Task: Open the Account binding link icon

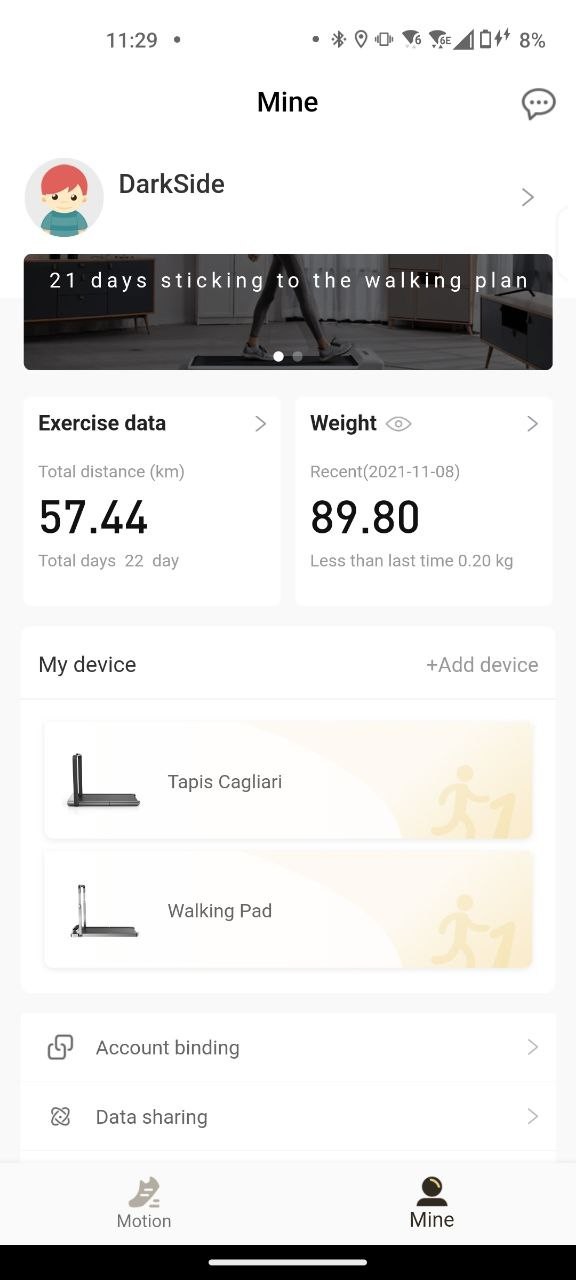Action: coord(60,1047)
